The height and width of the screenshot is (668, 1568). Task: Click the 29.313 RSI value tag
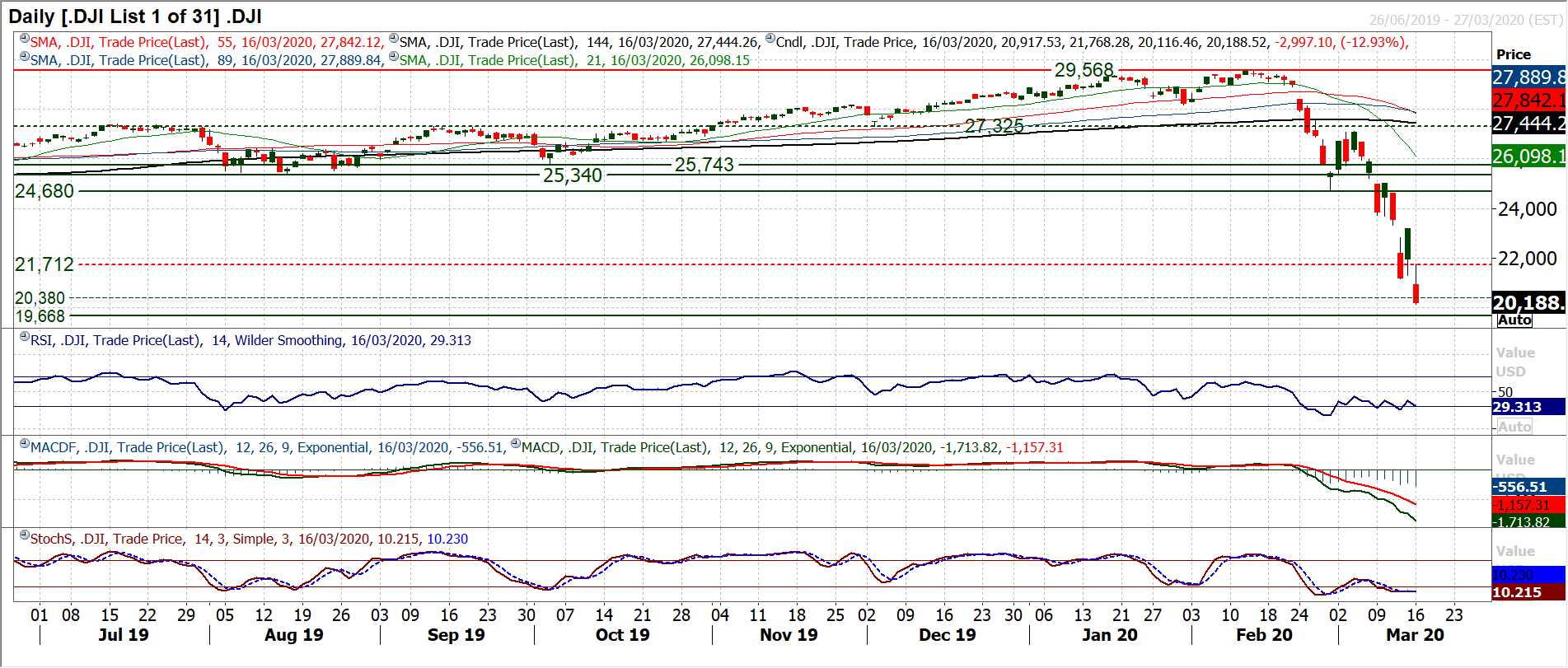pyautogui.click(x=1528, y=407)
